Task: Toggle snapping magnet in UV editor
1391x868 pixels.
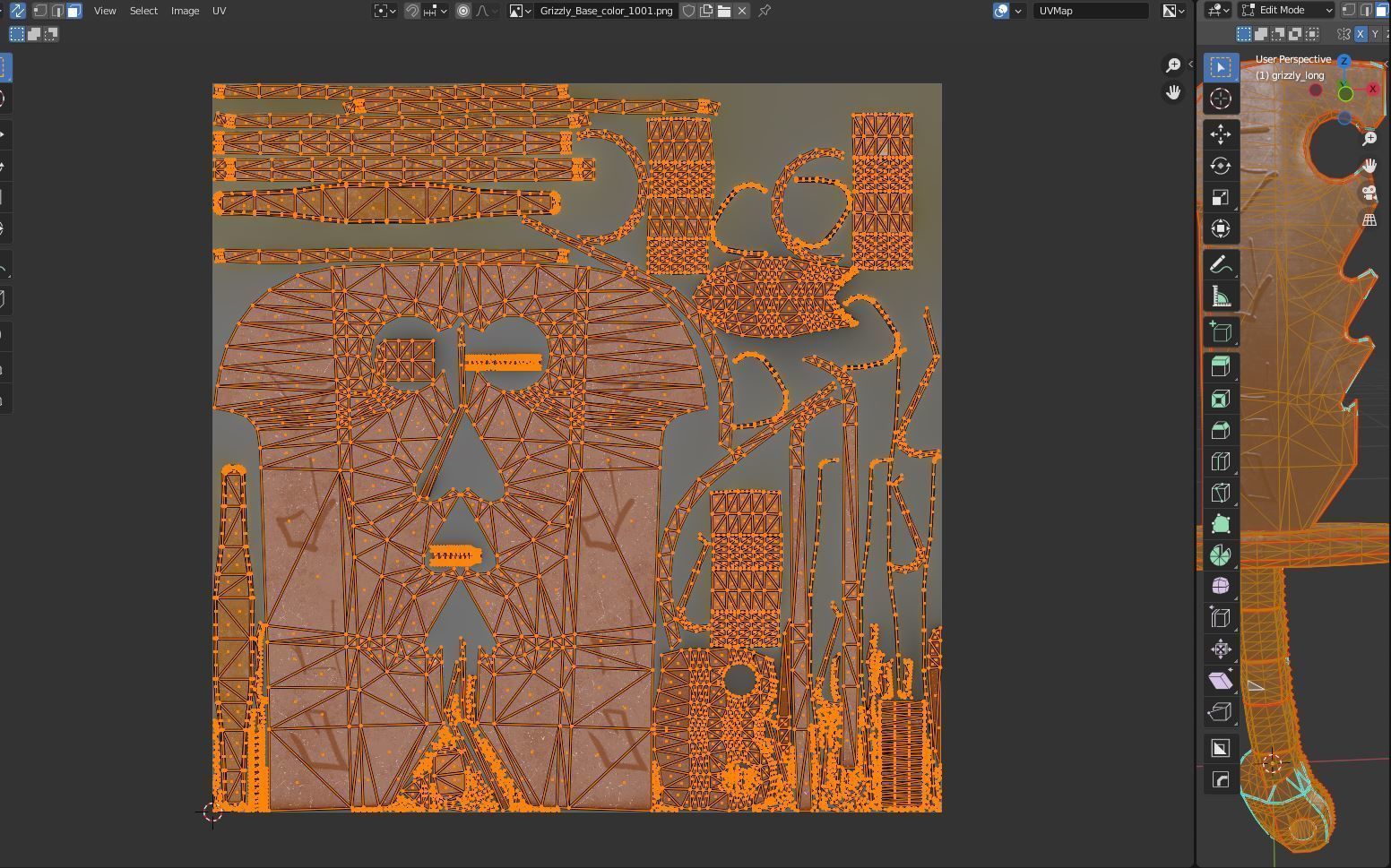Action: [412, 11]
